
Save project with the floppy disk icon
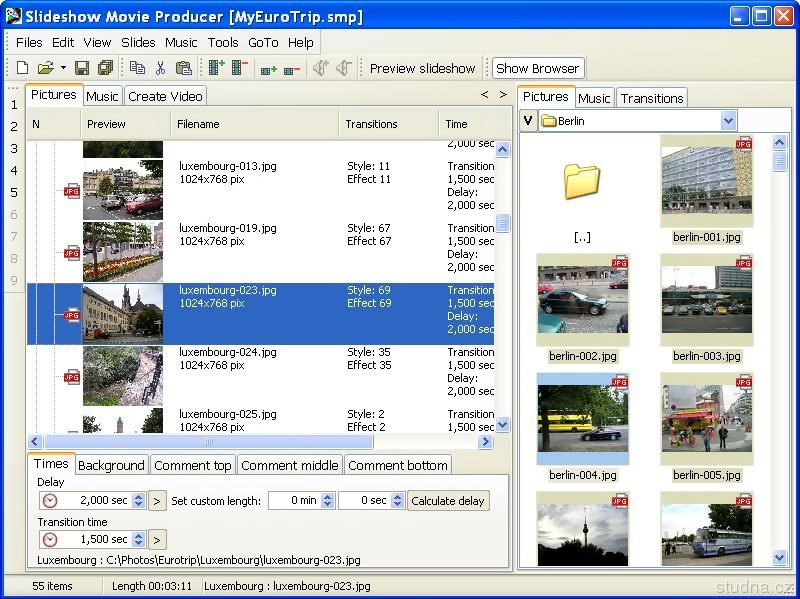(82, 68)
